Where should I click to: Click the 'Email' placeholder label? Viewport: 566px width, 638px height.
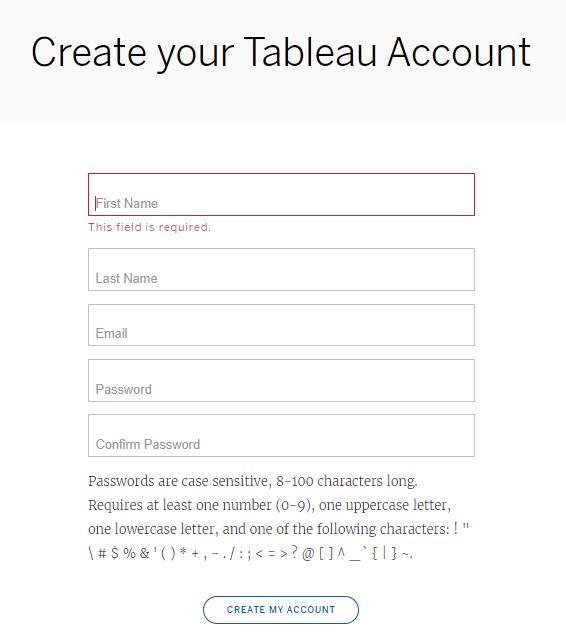point(111,334)
